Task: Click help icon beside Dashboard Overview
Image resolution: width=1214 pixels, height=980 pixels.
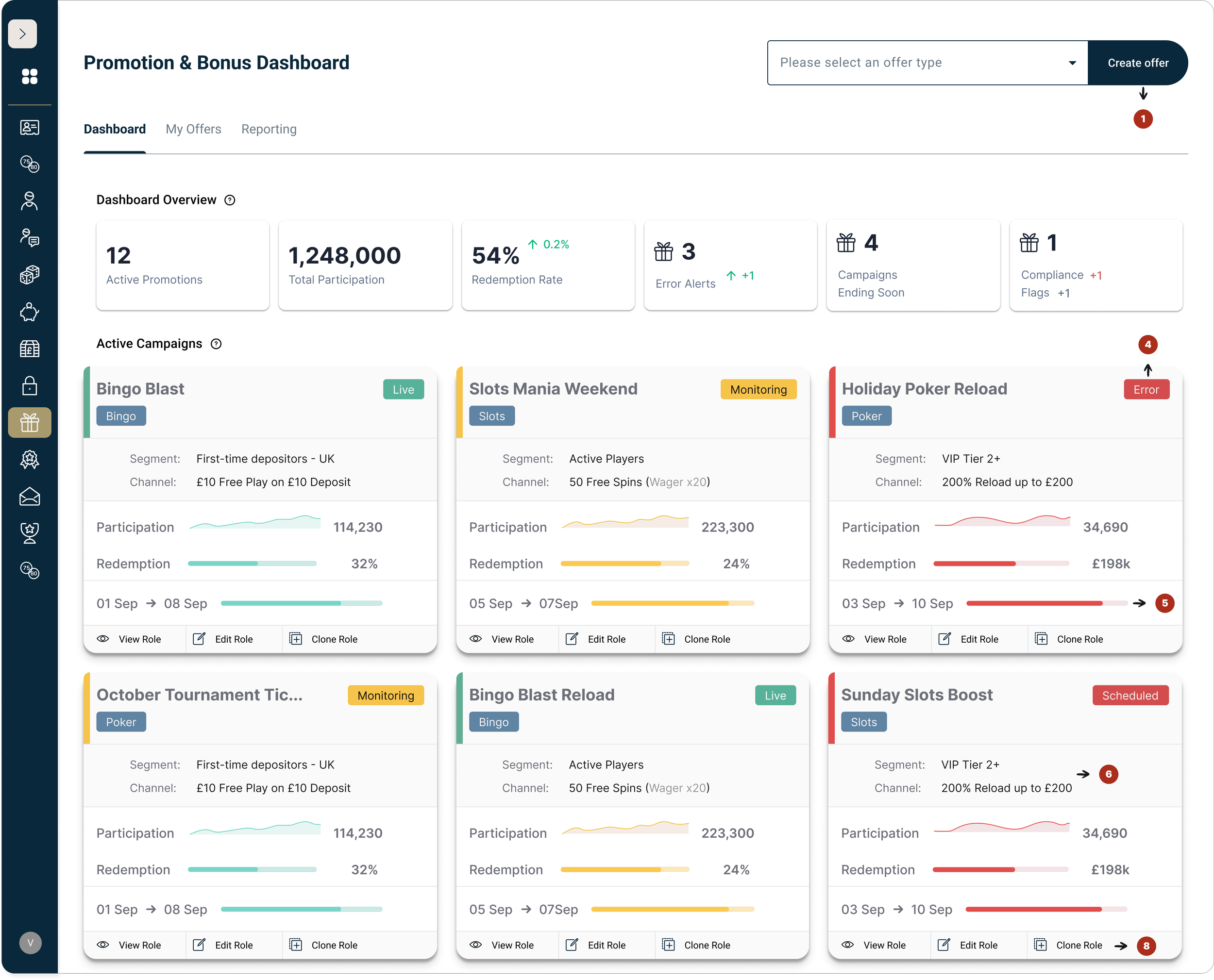Action: pos(230,200)
